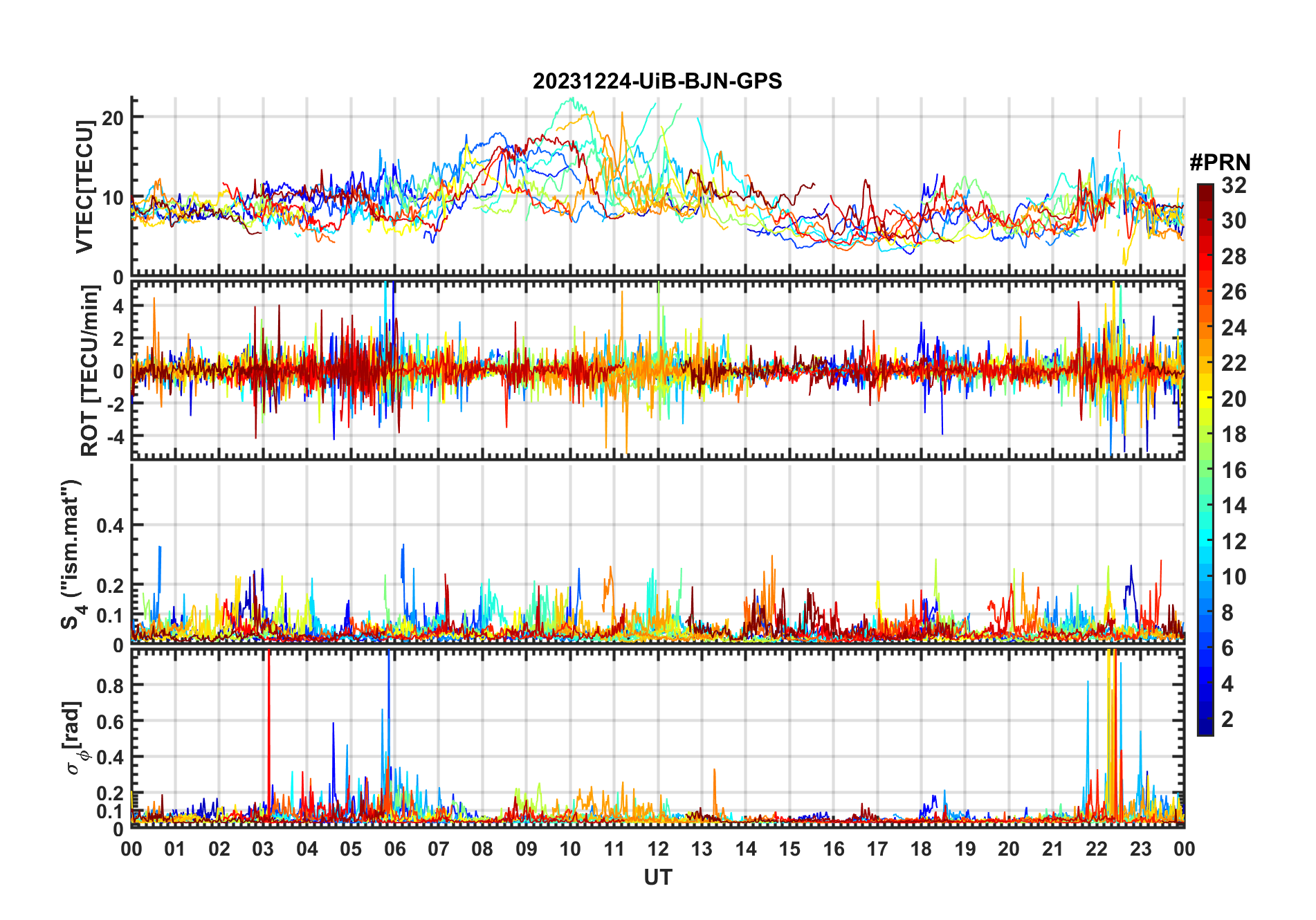Click S4 y-axis tick label 0.4
The image size is (1316, 920).
coord(110,526)
